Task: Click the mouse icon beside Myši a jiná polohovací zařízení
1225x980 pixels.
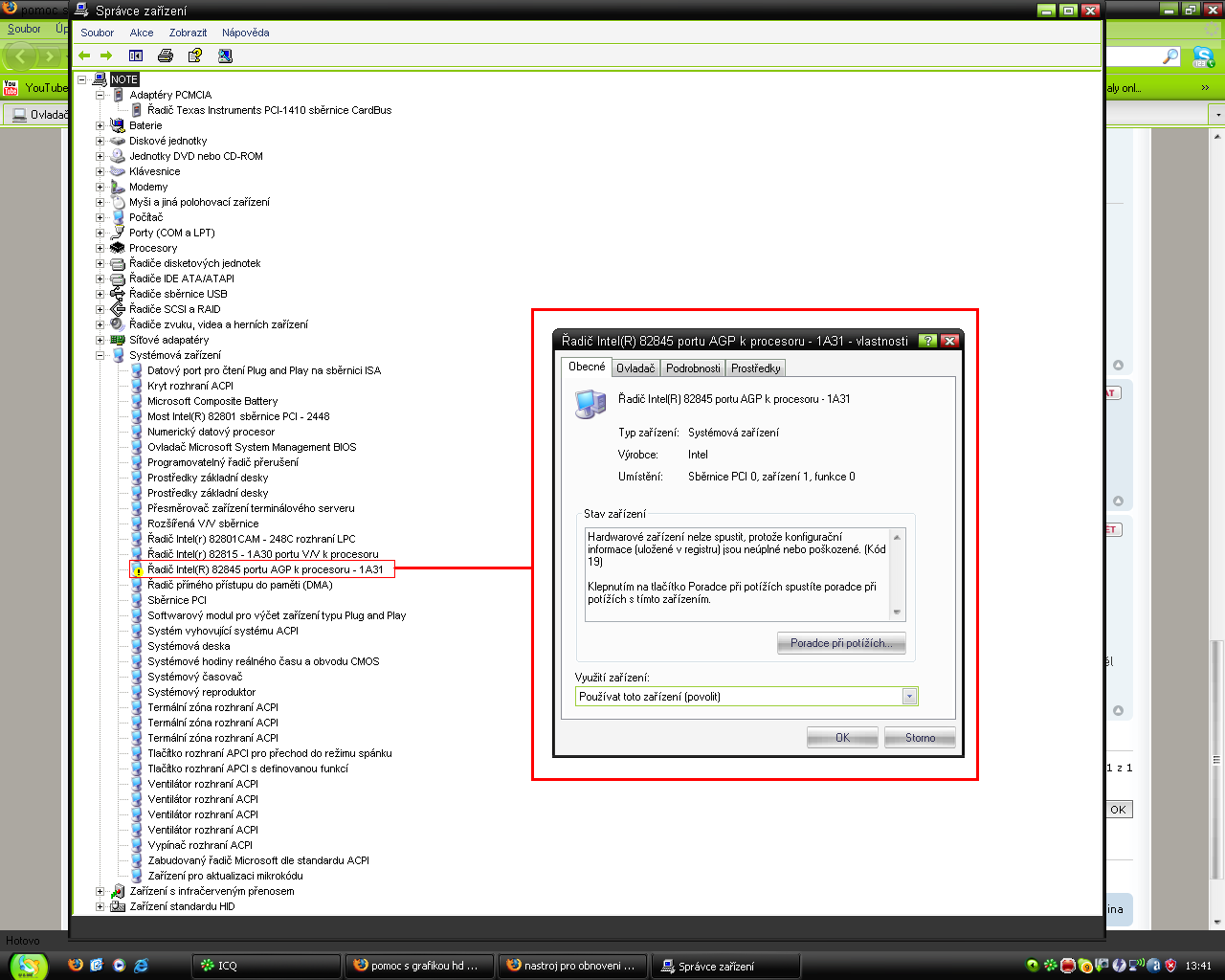Action: 118,202
